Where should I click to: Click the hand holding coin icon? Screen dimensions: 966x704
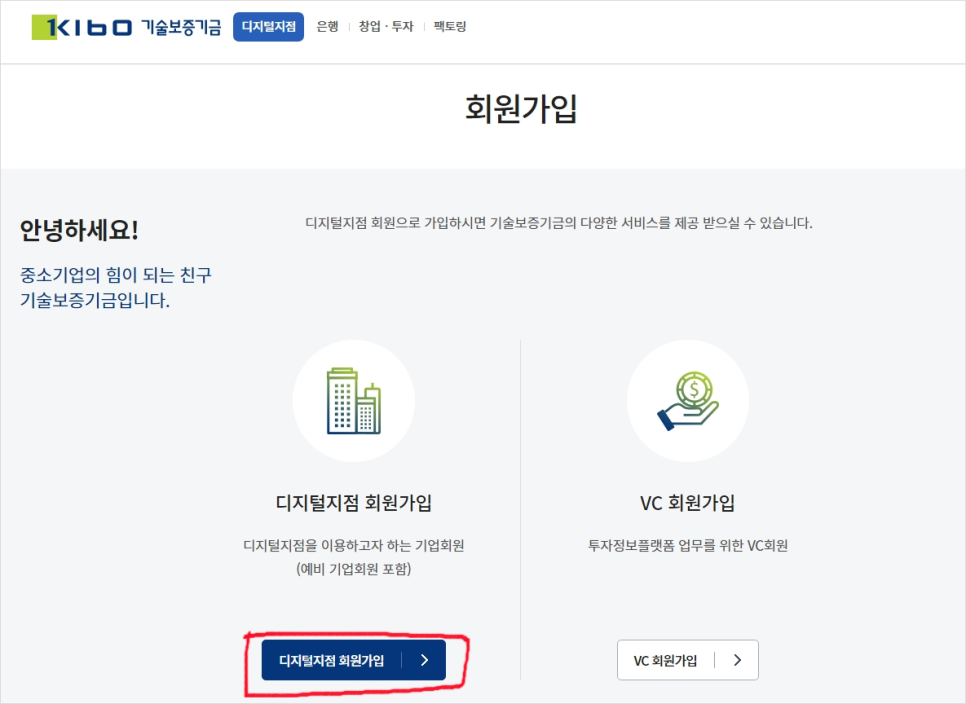coord(688,401)
